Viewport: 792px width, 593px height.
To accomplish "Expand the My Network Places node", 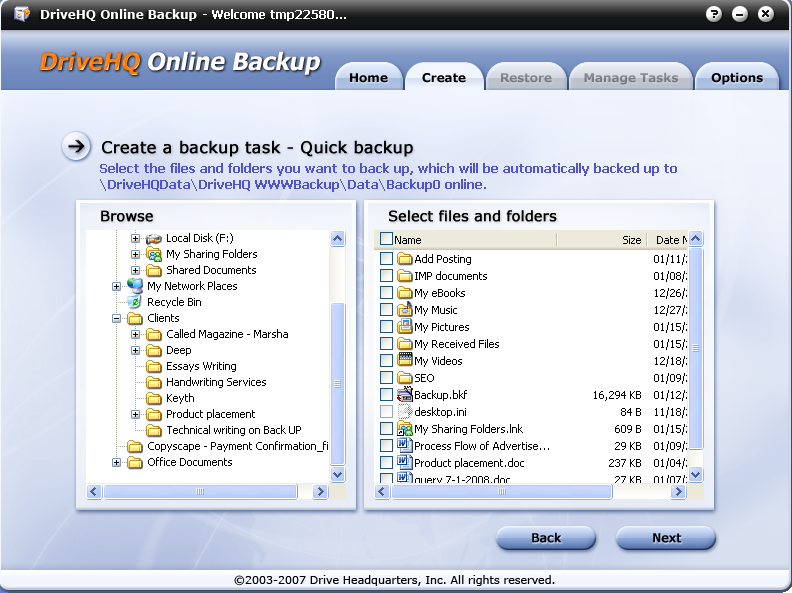I will click(116, 286).
